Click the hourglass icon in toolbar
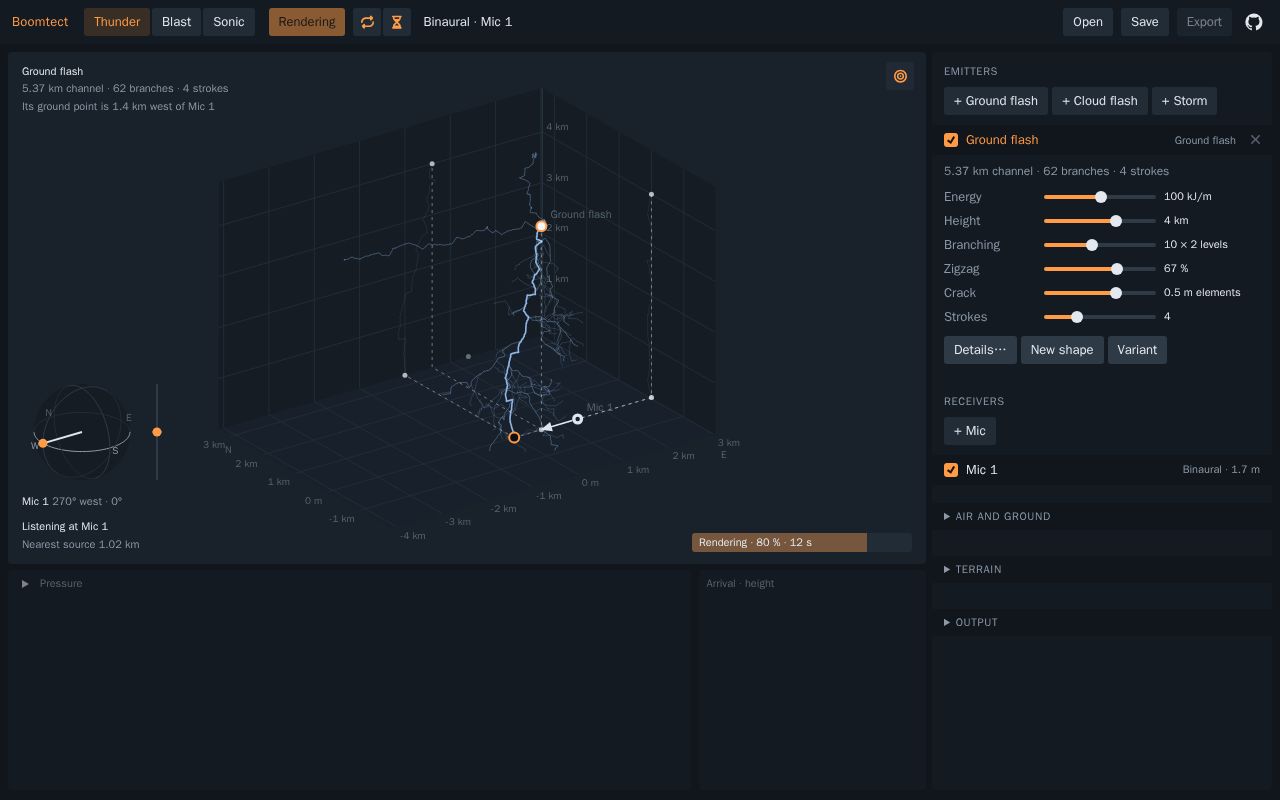1280x800 pixels. pos(397,22)
